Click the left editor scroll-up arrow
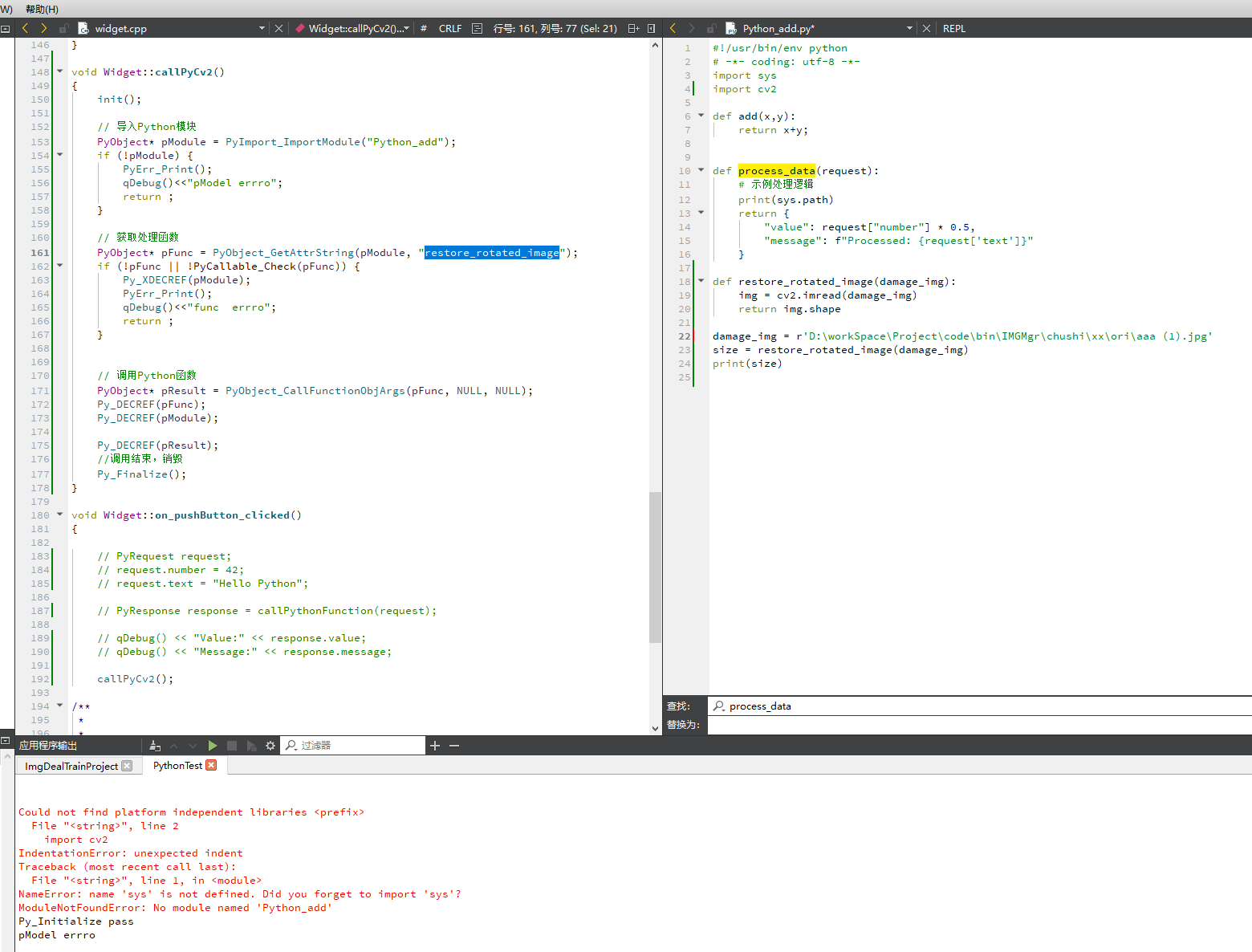This screenshot has height=952, width=1252. tap(655, 45)
